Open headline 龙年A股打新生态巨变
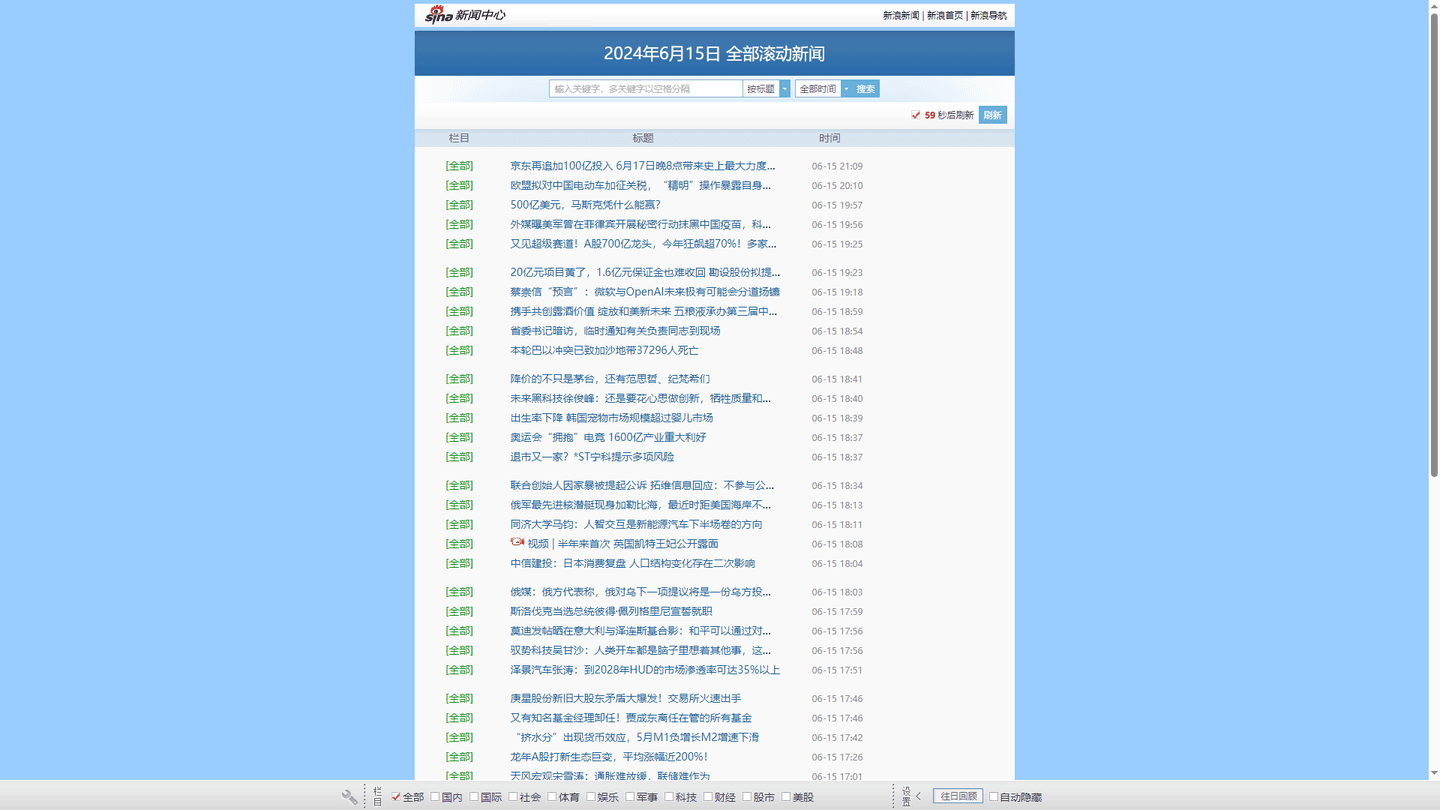The width and height of the screenshot is (1440, 810). coord(609,757)
